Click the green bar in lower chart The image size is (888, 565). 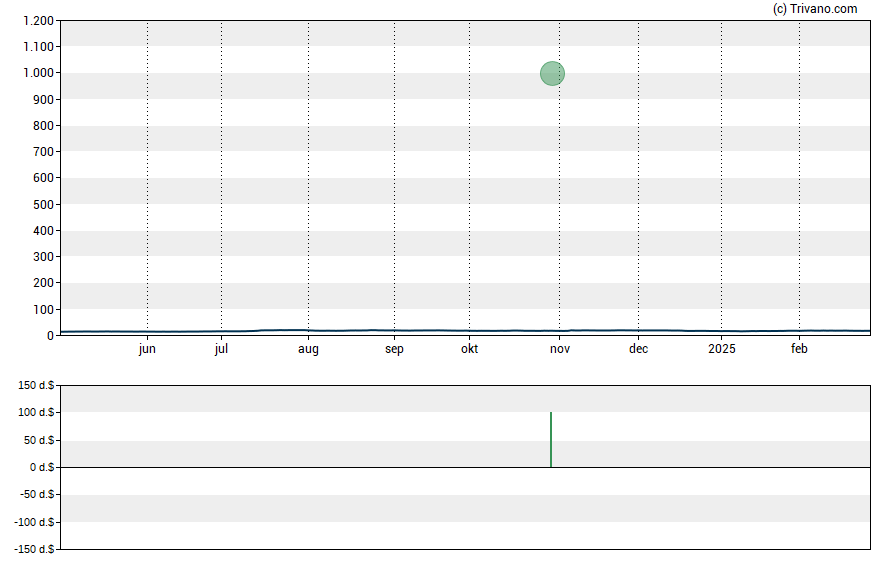pyautogui.click(x=551, y=440)
